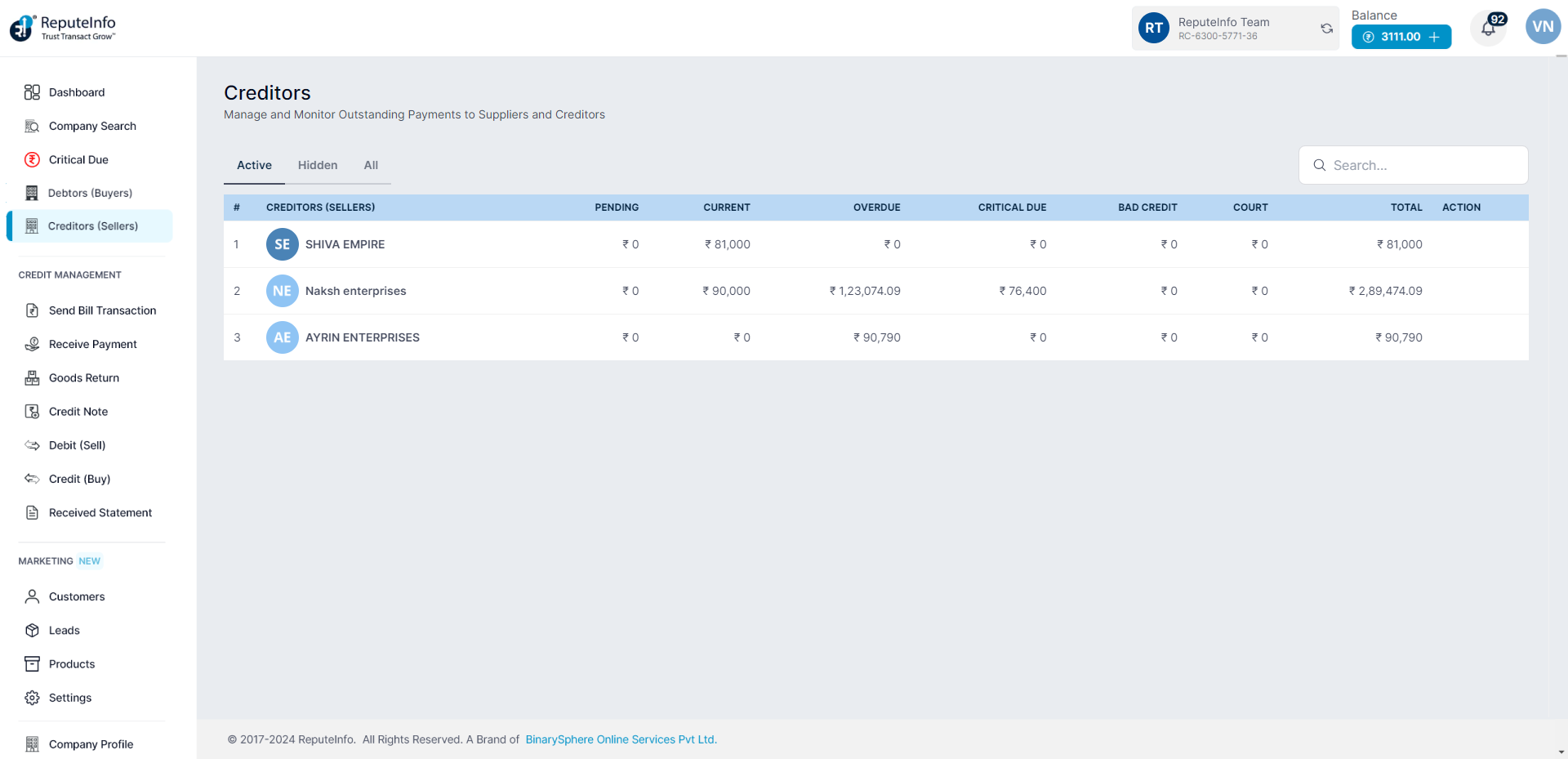Click the Dashboard icon in sidebar

click(x=32, y=92)
